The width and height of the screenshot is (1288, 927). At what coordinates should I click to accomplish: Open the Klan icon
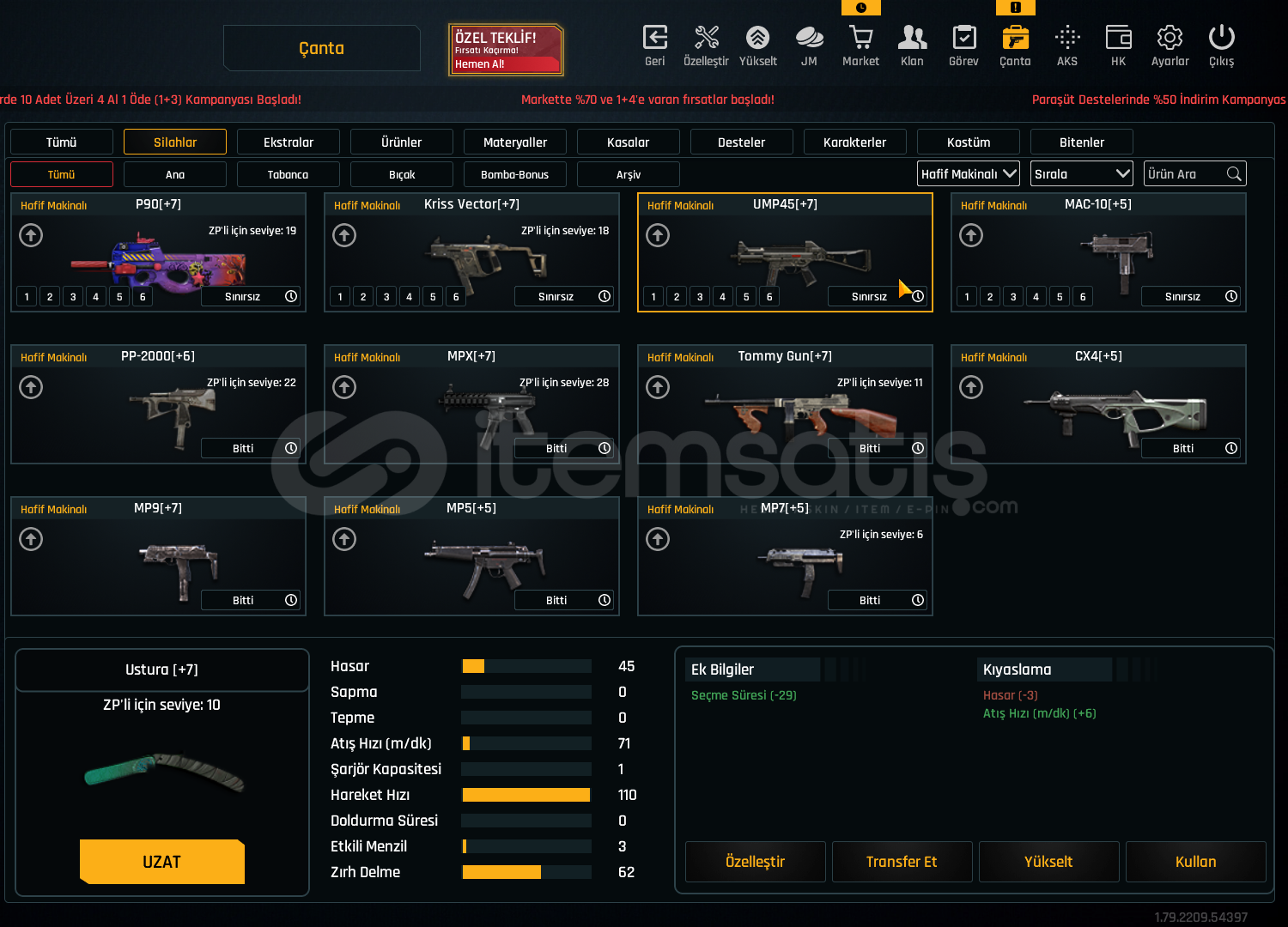tap(912, 39)
